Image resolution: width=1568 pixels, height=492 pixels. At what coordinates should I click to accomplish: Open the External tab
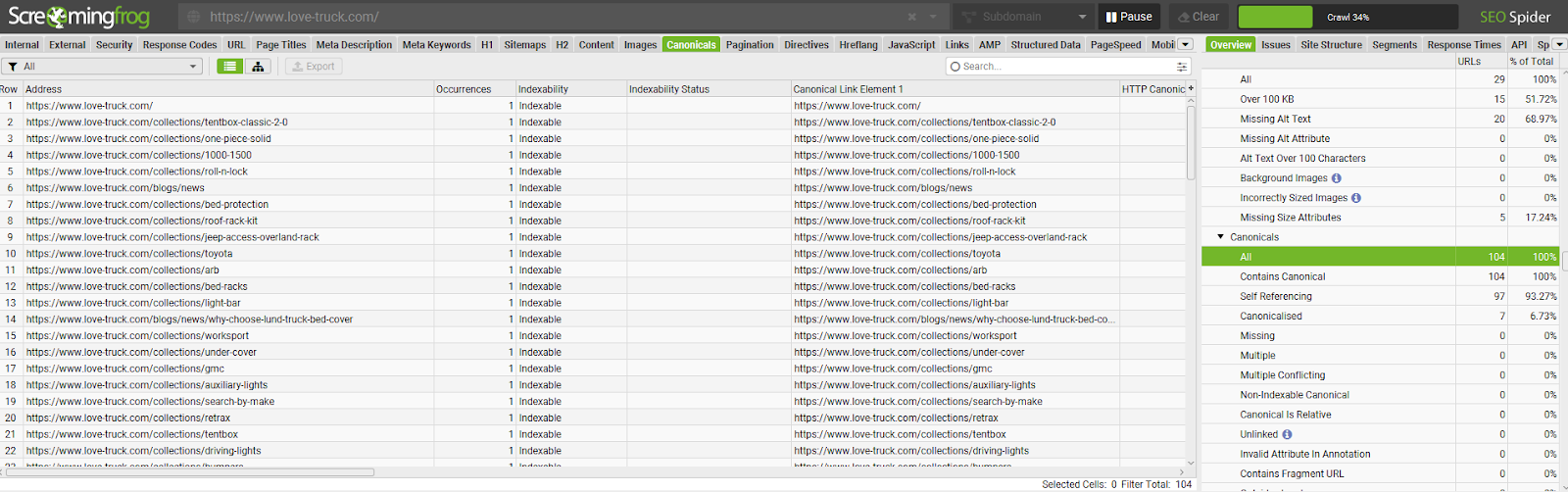tap(67, 45)
